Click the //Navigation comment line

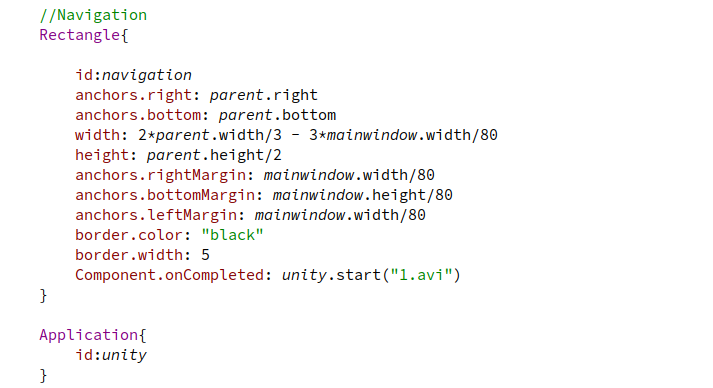pos(93,15)
